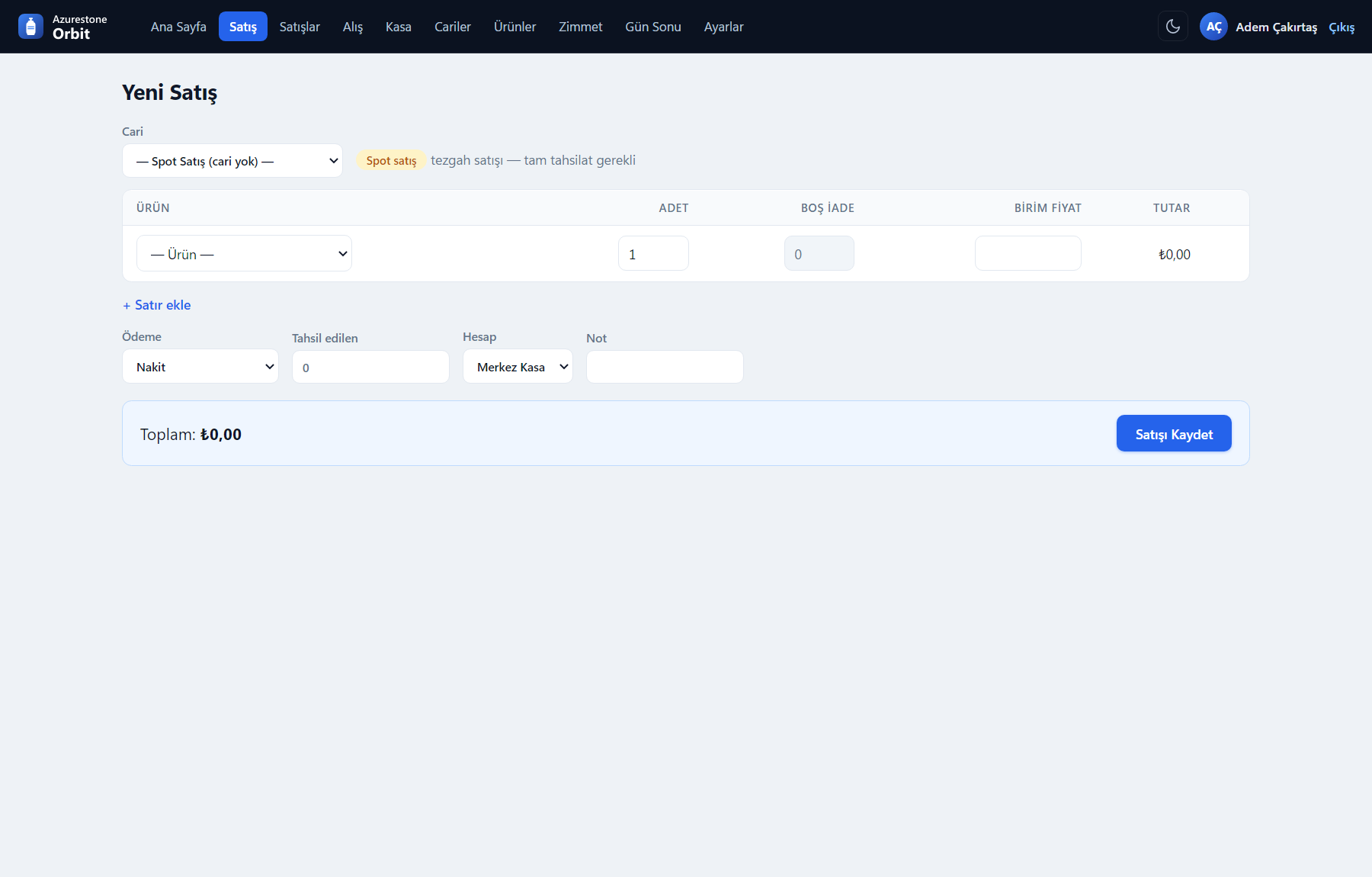Click the Toplam ₺0,00 total text
This screenshot has height=877, width=1372.
tap(191, 435)
